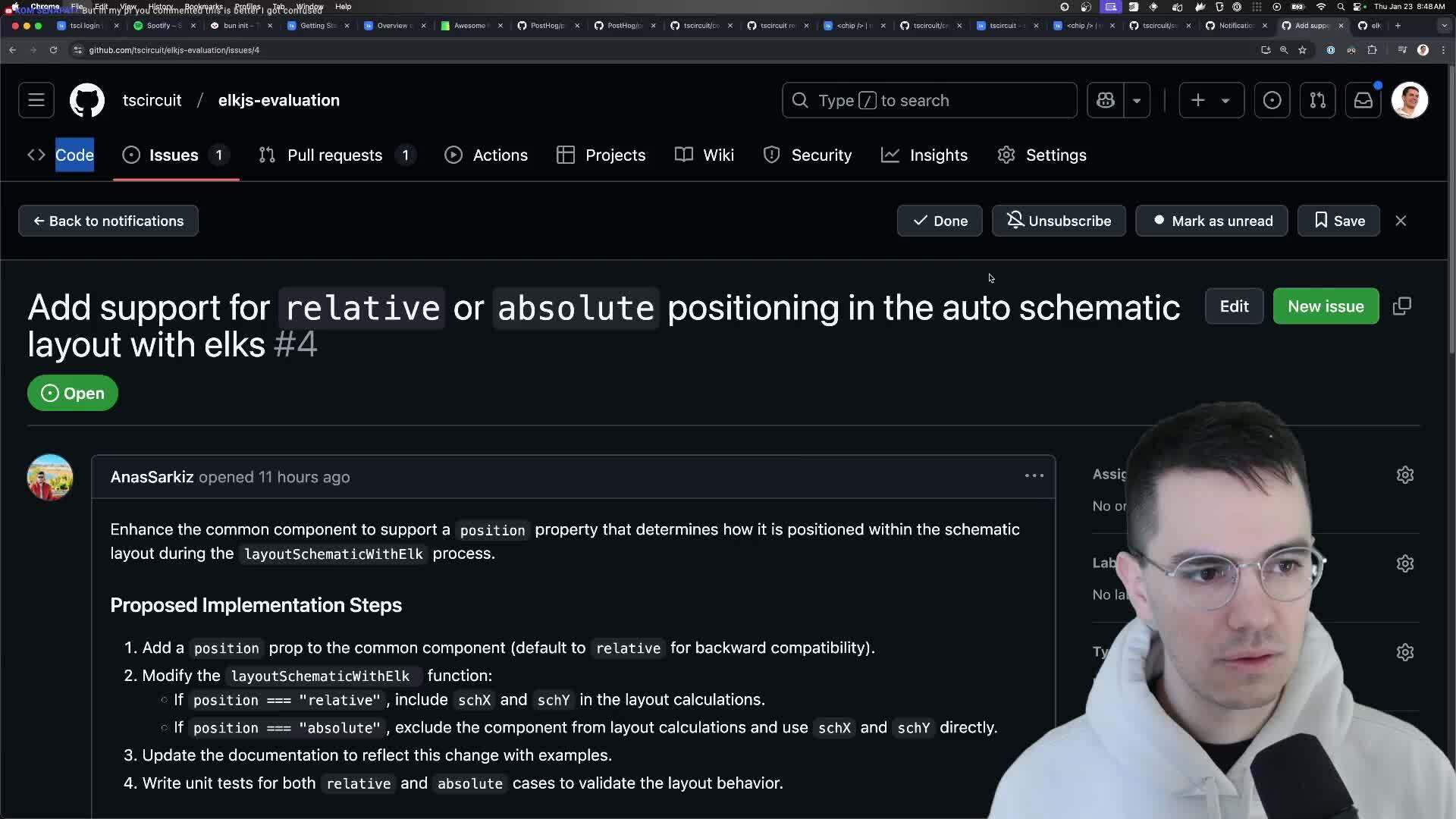Viewport: 1456px width, 819px height.
Task: Open the Assignees gear settings
Action: 1404,475
